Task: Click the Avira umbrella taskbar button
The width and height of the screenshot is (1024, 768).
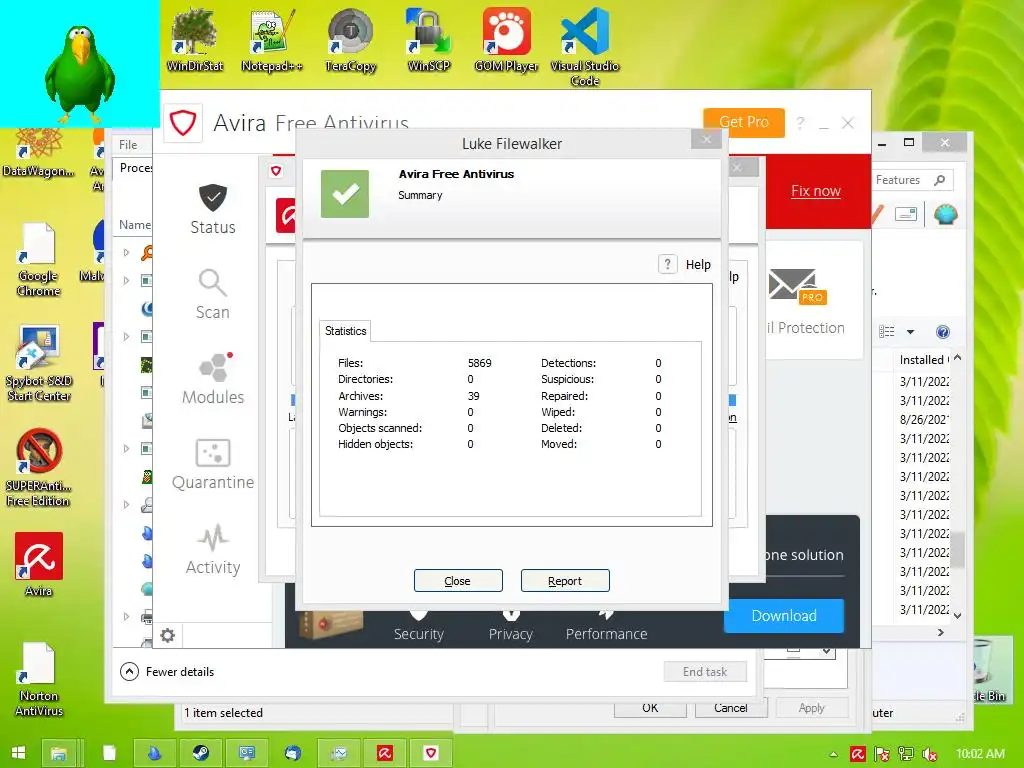Action: (385, 753)
